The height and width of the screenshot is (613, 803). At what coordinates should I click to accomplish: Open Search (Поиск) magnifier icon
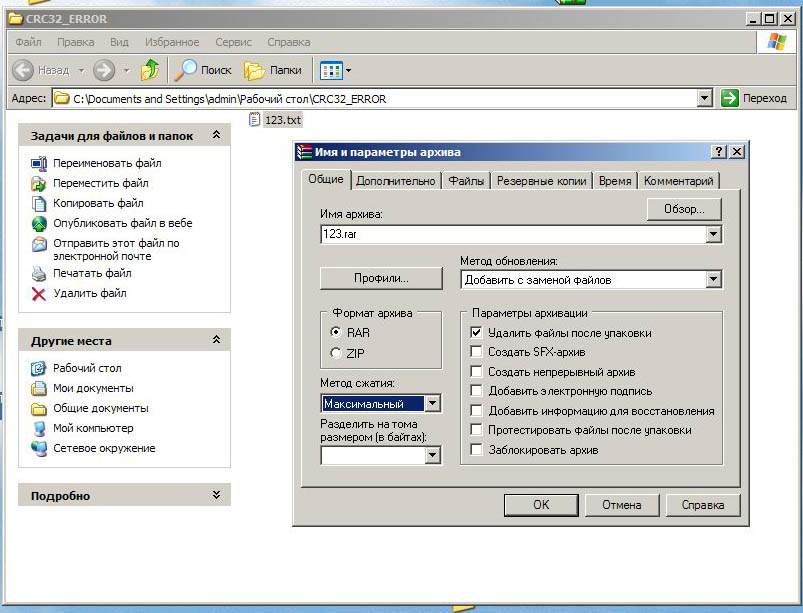click(x=185, y=70)
